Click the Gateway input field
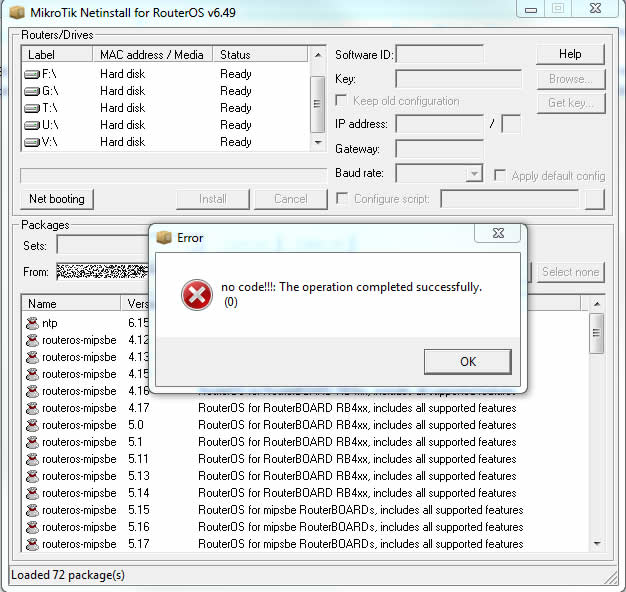 pyautogui.click(x=440, y=149)
